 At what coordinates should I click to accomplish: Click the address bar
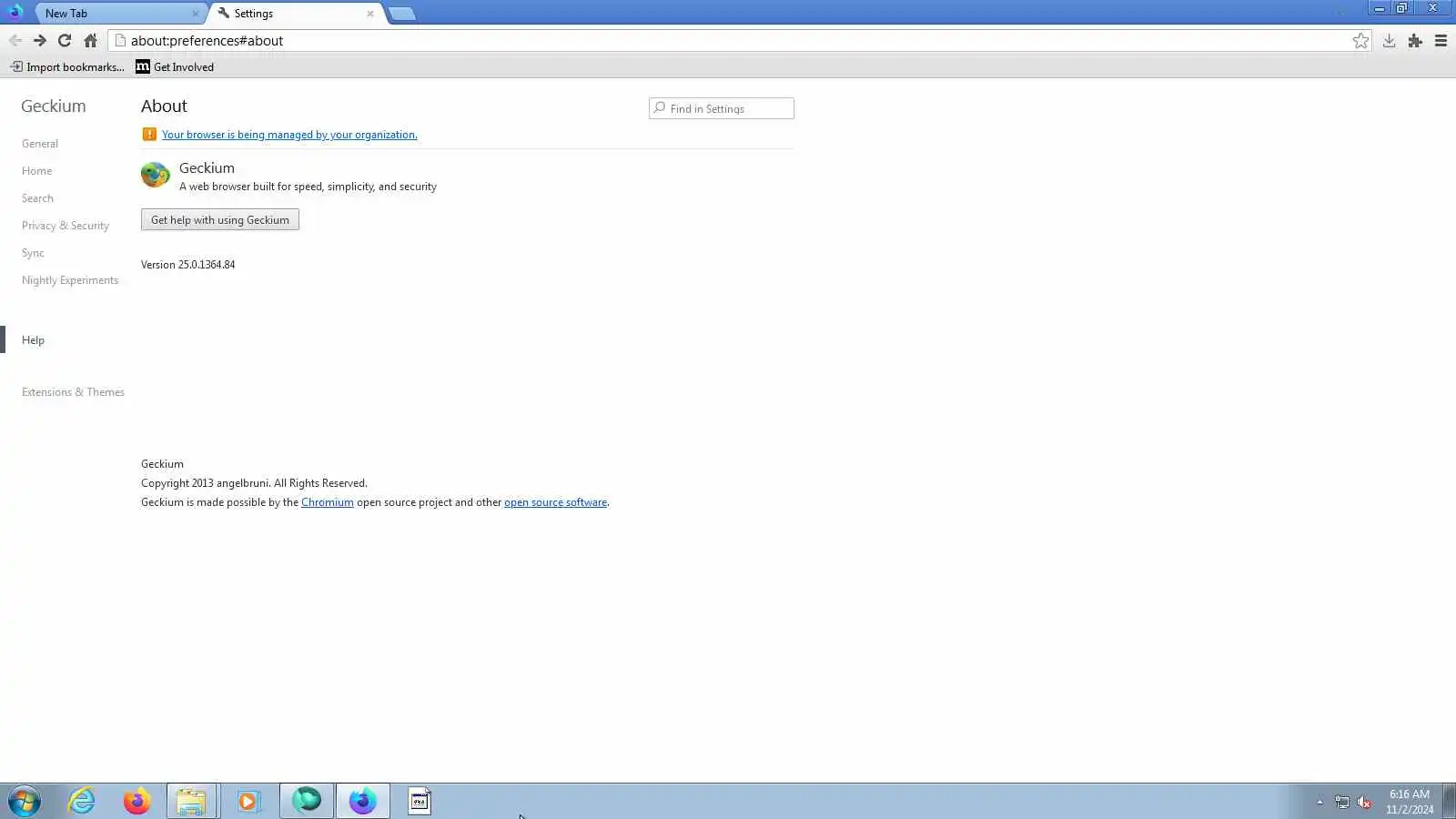click(737, 41)
